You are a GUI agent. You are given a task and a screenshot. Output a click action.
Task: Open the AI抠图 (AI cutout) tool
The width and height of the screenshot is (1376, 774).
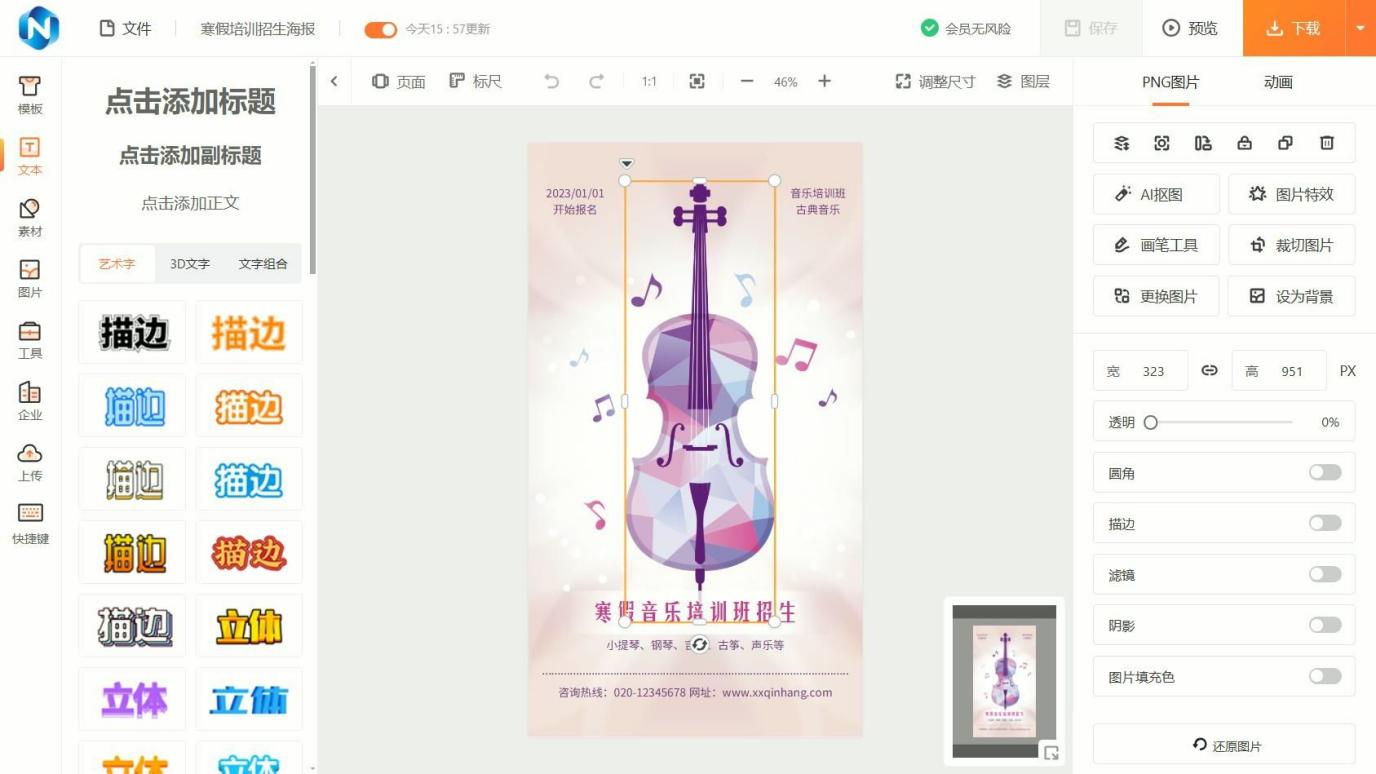(x=1156, y=194)
